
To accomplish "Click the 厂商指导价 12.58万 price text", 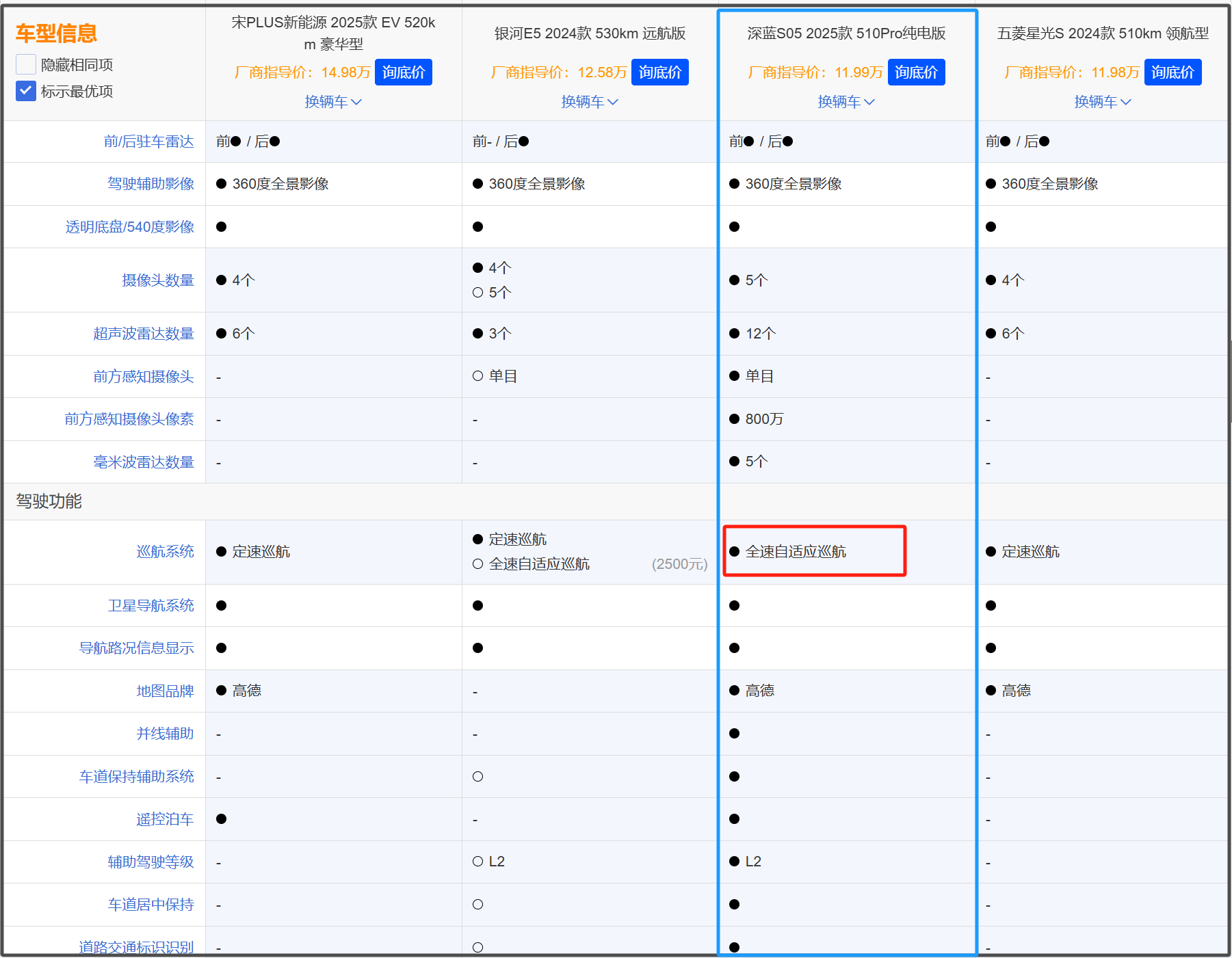I will (559, 72).
